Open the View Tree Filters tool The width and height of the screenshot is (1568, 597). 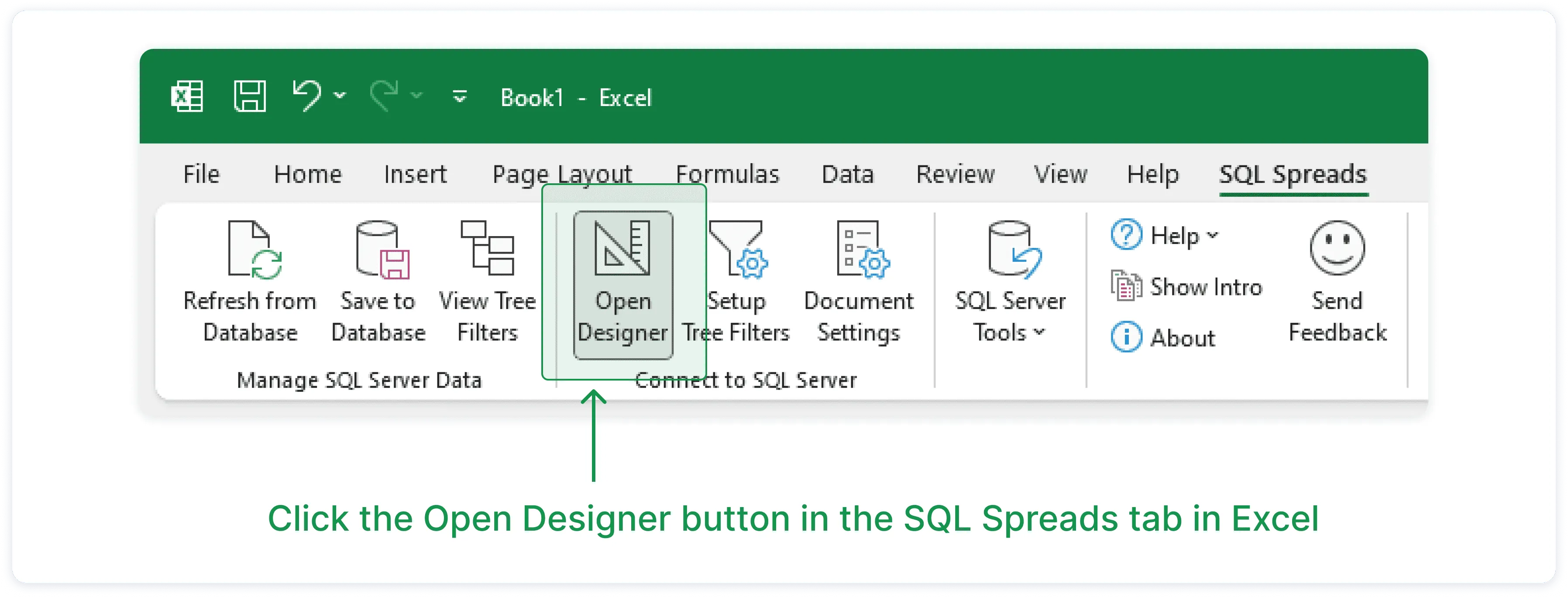[487, 250]
